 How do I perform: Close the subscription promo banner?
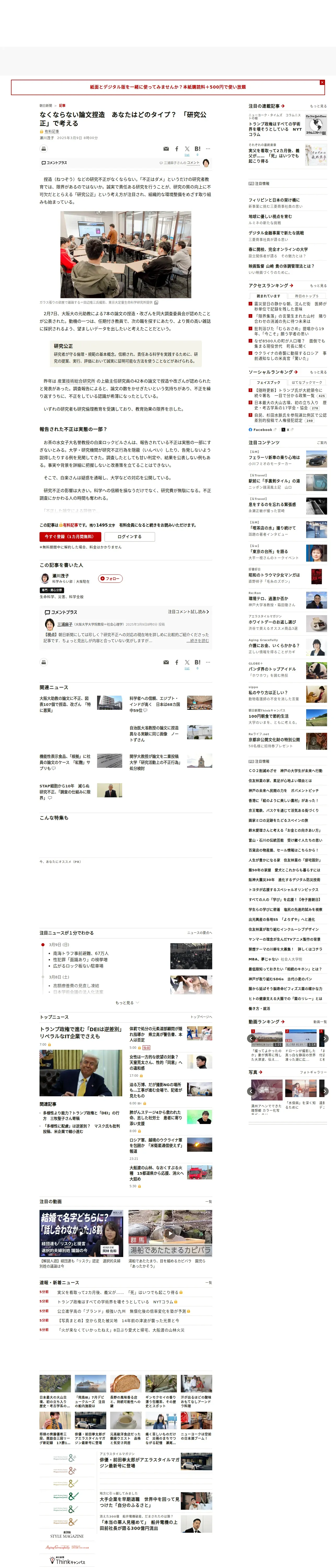pos(322,82)
